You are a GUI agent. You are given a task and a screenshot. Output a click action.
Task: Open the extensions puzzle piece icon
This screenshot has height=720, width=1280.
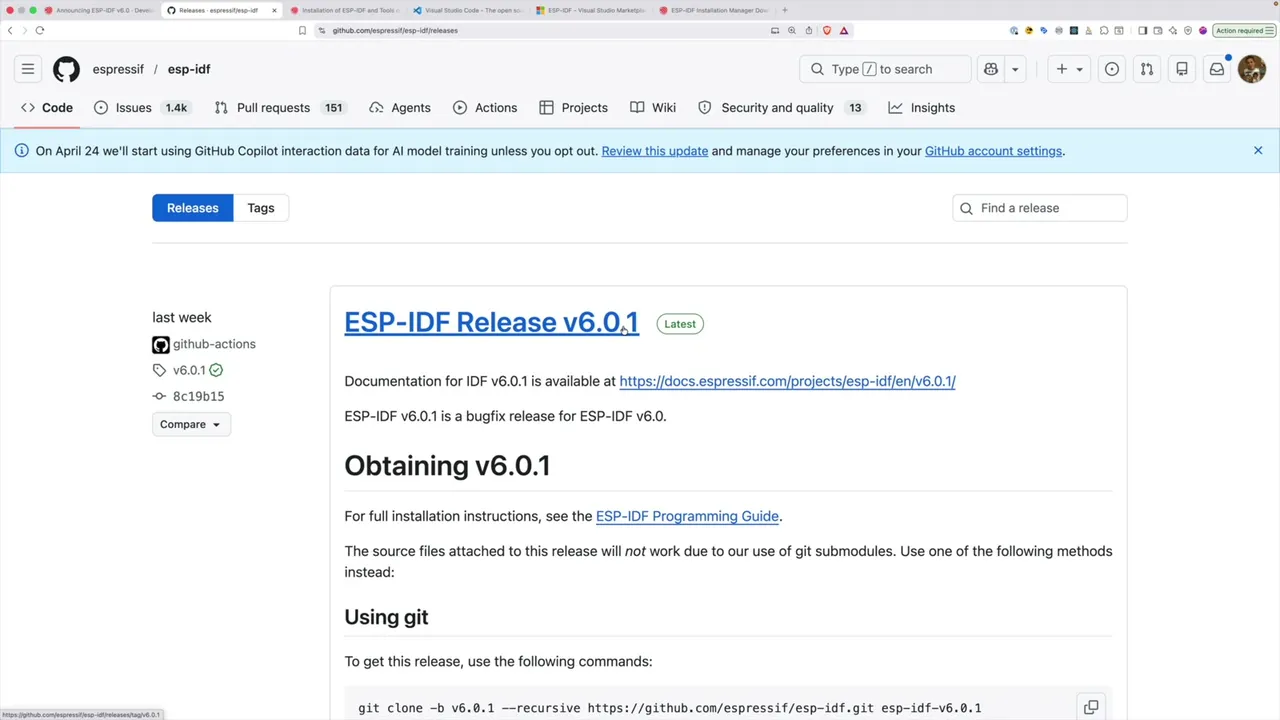pyautogui.click(x=1105, y=30)
